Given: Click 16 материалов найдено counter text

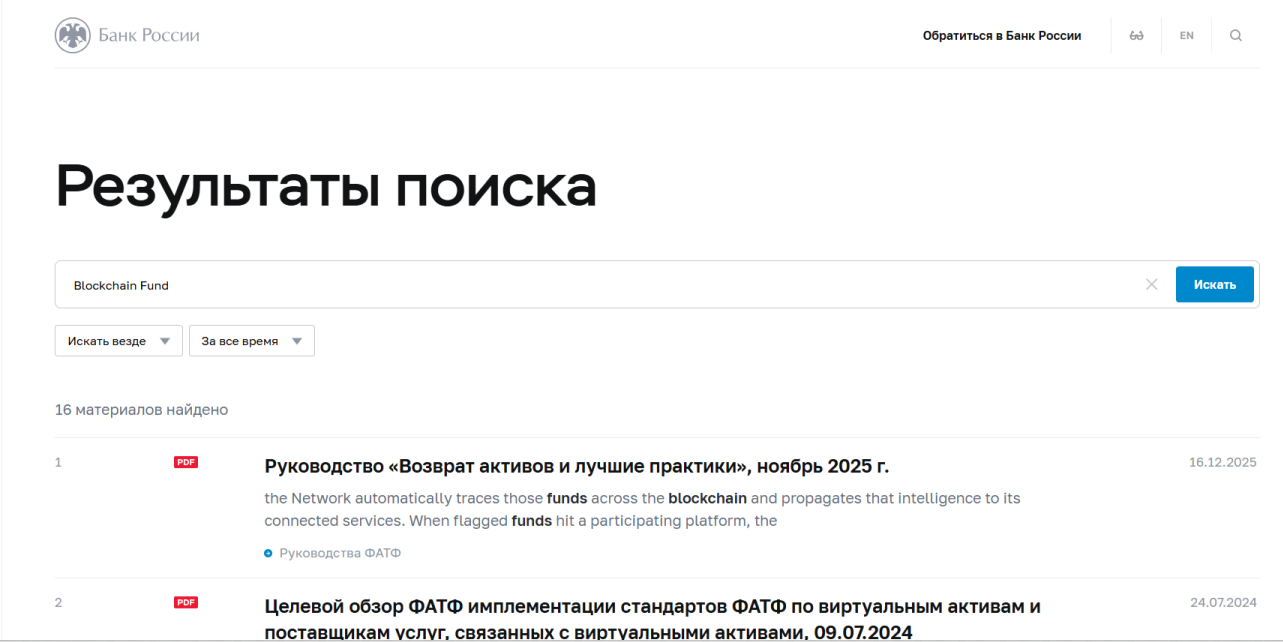Looking at the screenshot, I should [x=141, y=410].
